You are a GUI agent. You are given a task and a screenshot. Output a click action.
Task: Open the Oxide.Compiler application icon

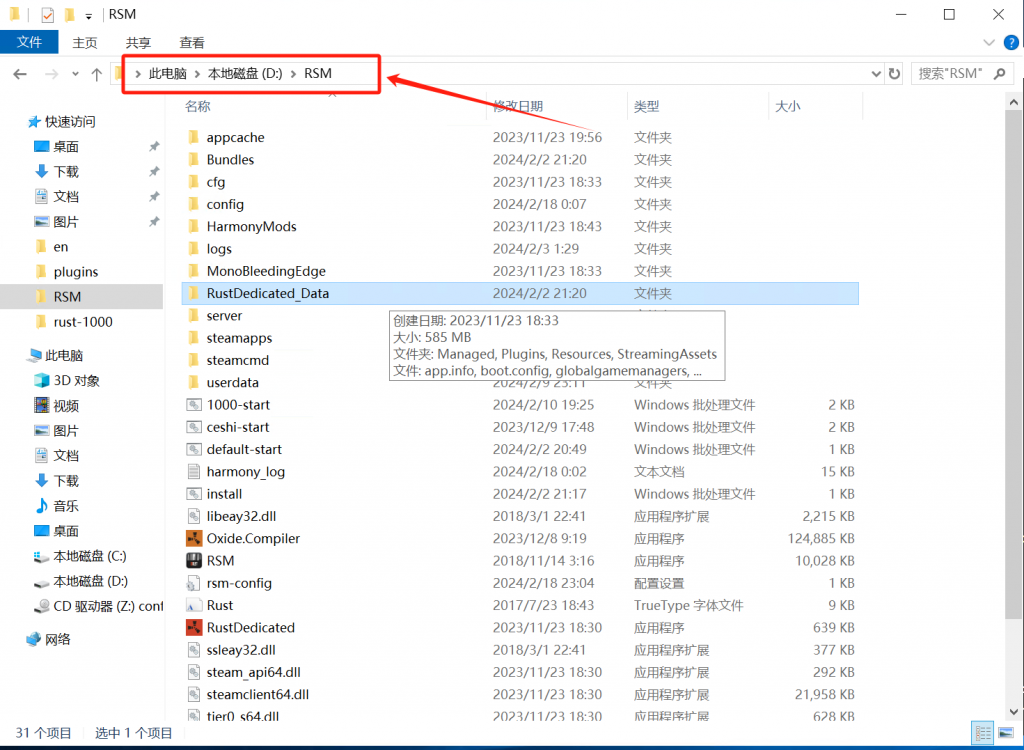[194, 538]
